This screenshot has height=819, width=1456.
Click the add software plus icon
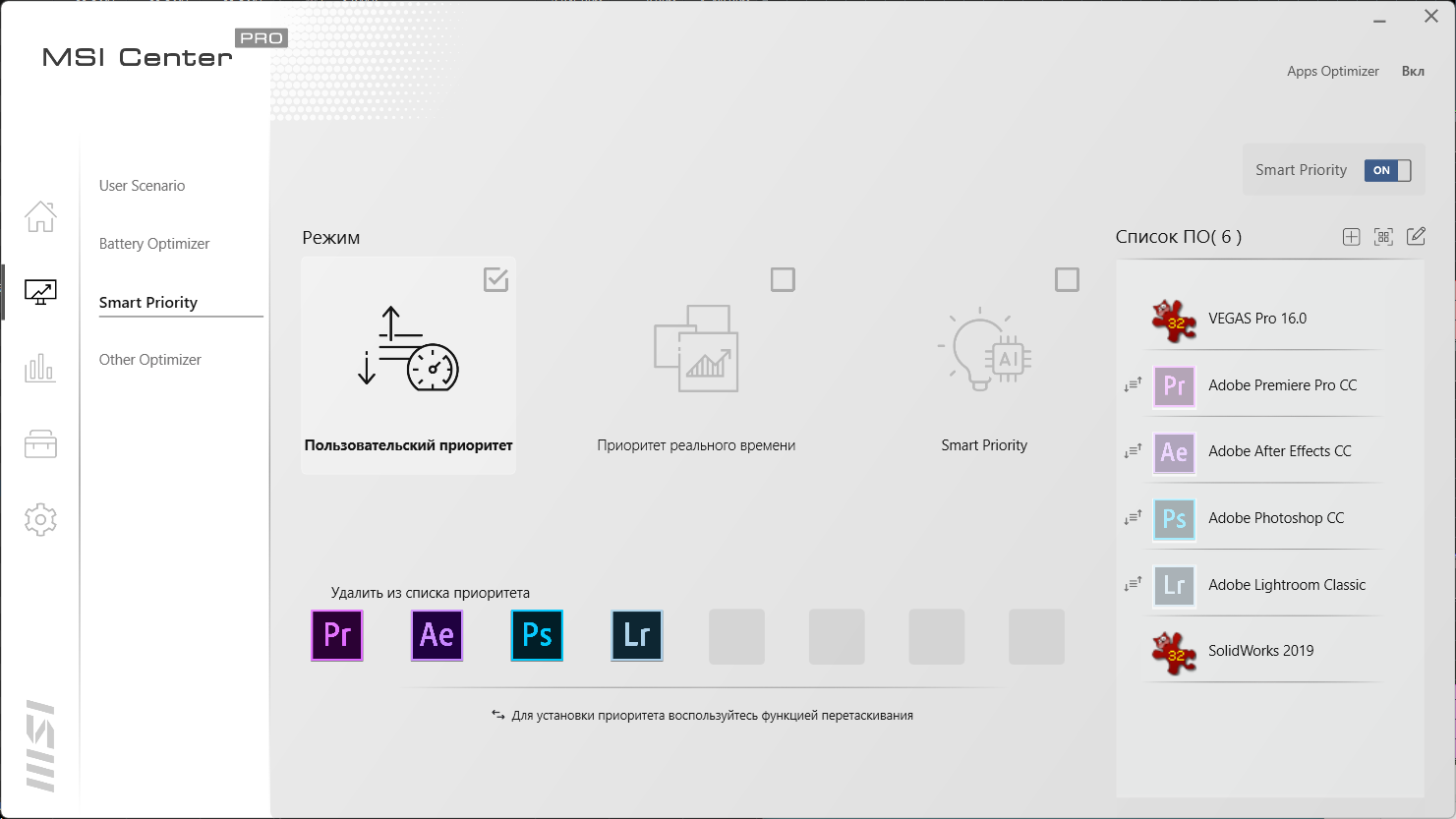pyautogui.click(x=1351, y=236)
